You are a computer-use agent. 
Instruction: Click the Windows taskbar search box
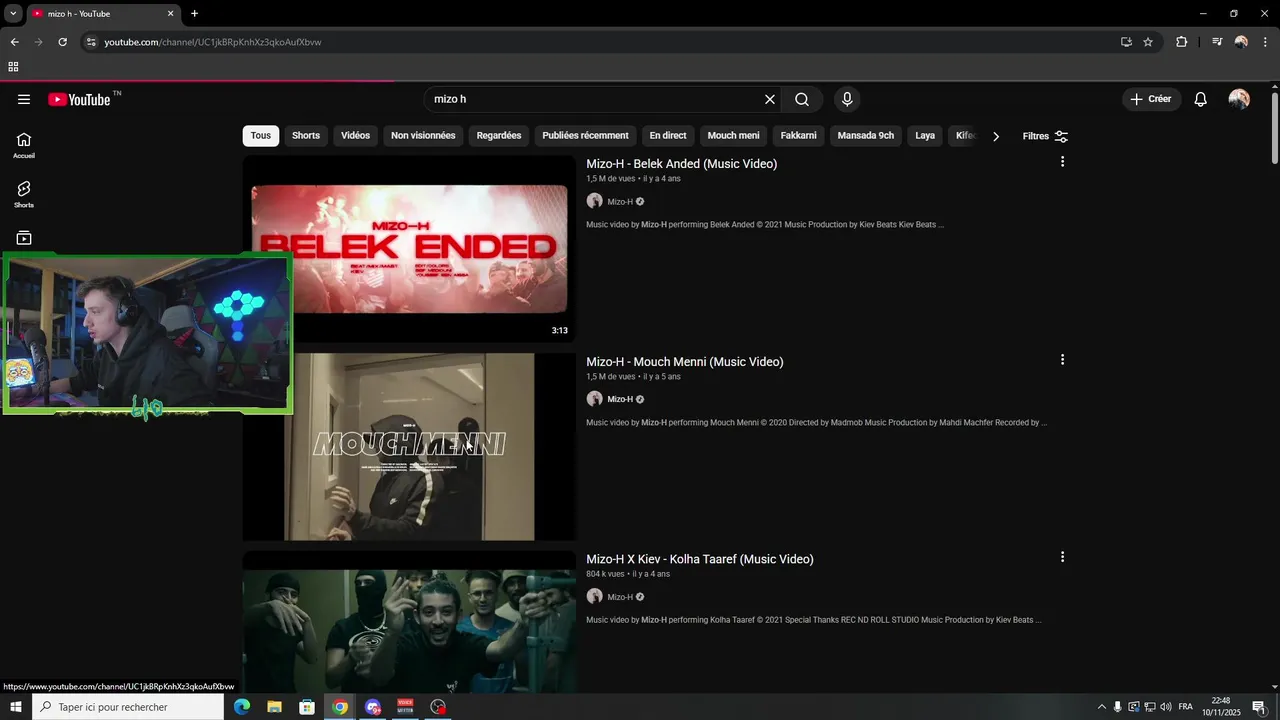(x=128, y=707)
